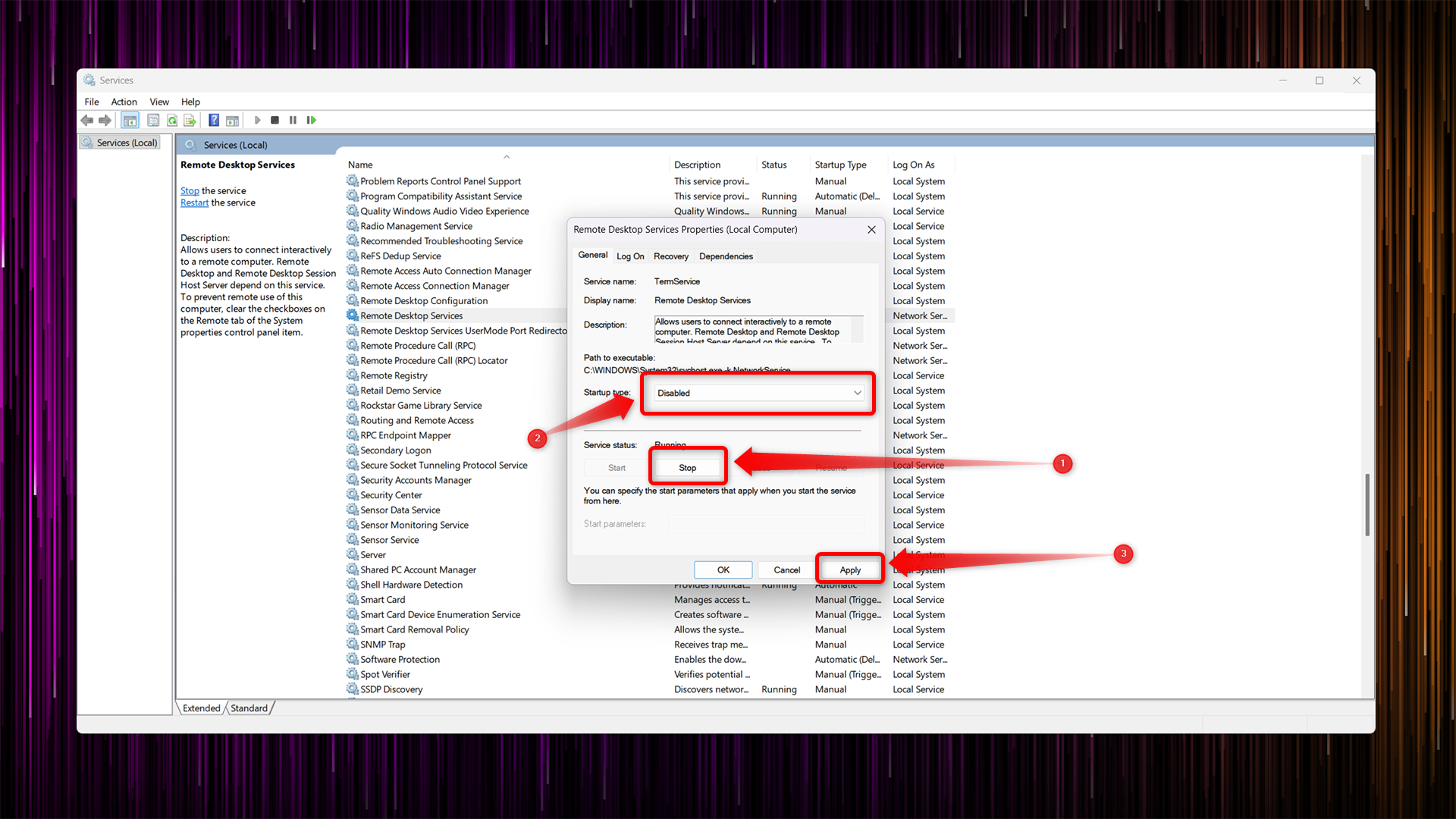The width and height of the screenshot is (1456, 819).
Task: Click Cancel in the Properties dialog
Action: click(787, 570)
